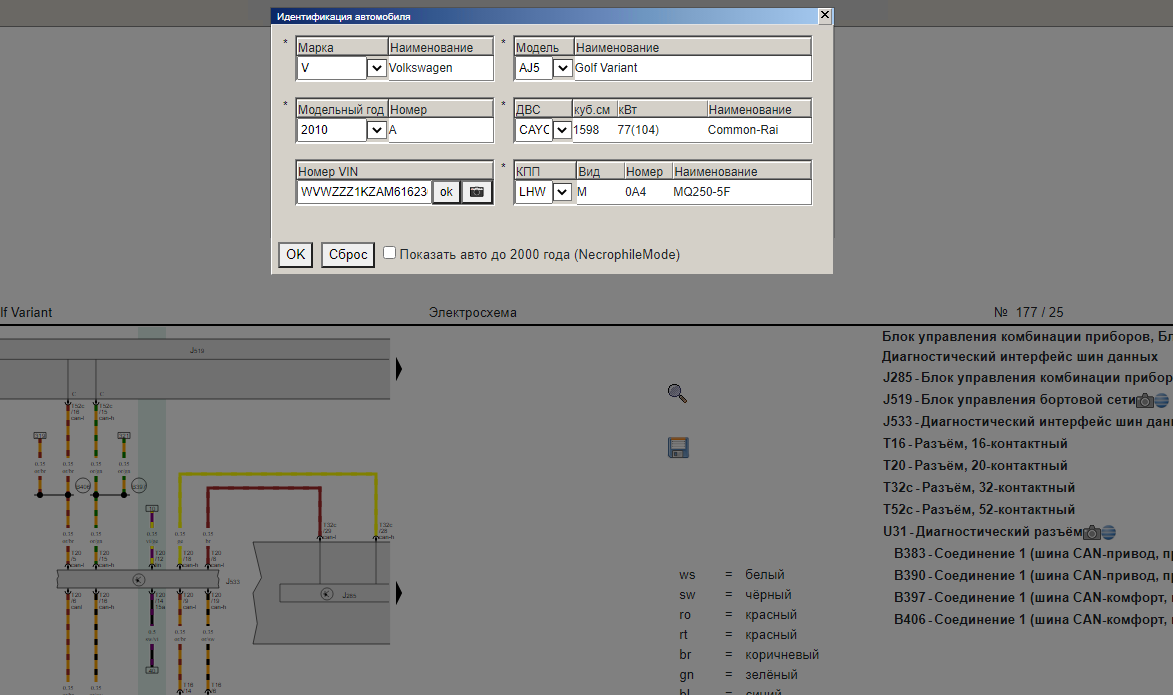Open the globe icon beside U31 entry
This screenshot has width=1173, height=695.
click(1109, 532)
